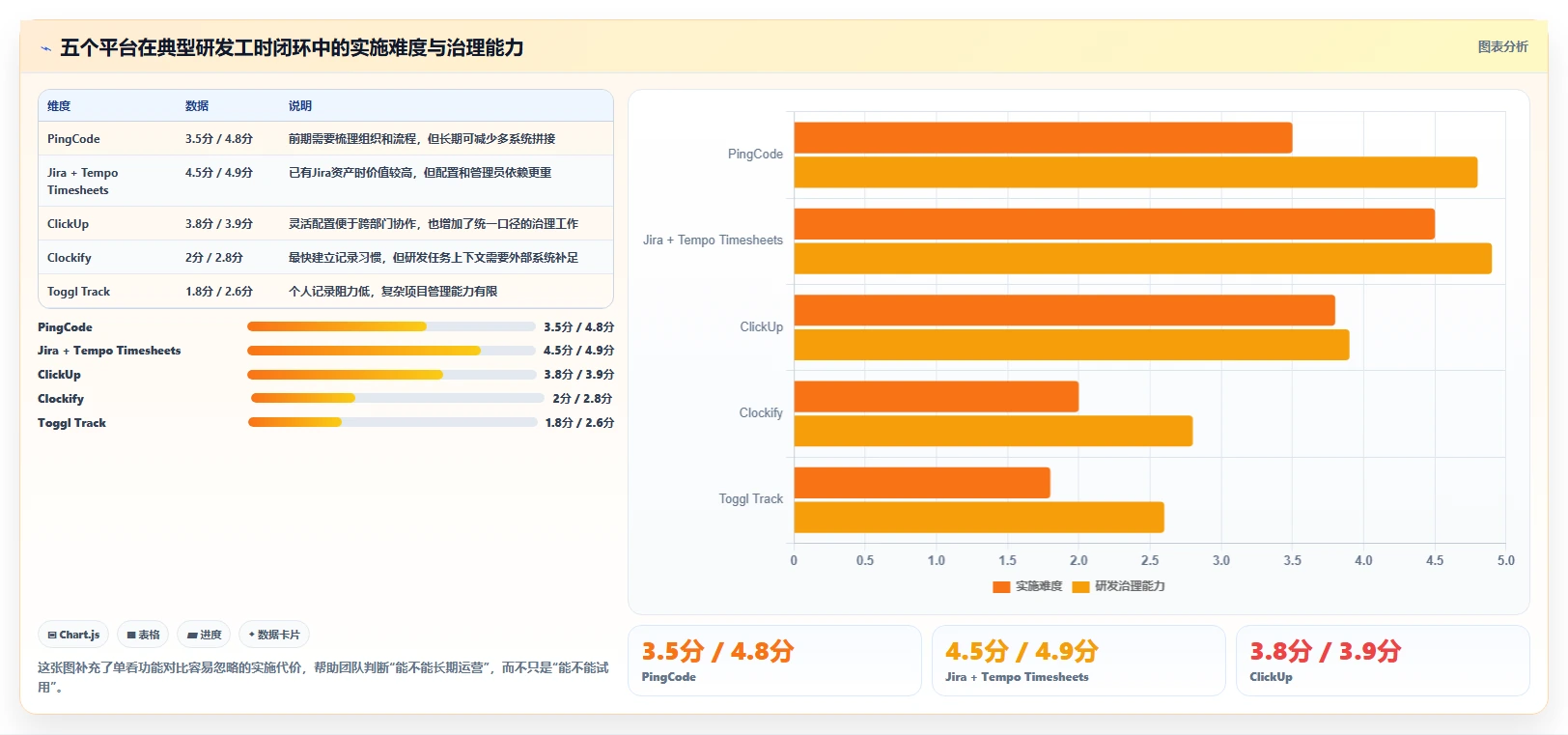Open the Jira + Tempo Timesheets data card
Image resolution: width=1568 pixels, height=735 pixels.
(x=1078, y=661)
